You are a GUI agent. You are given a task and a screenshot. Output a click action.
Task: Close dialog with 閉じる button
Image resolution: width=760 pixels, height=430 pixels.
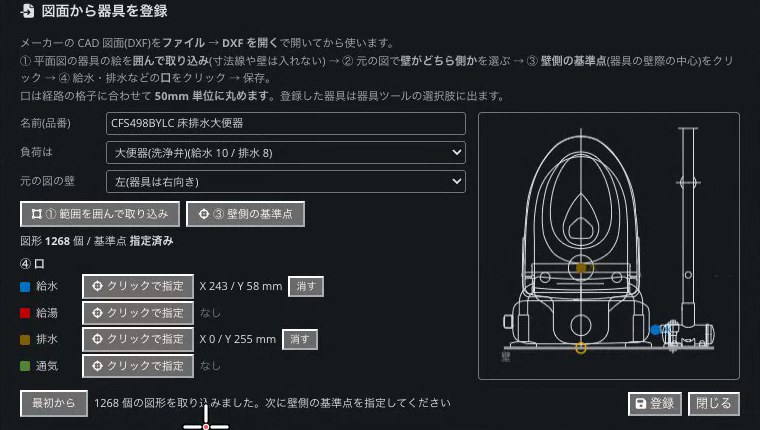tap(713, 404)
